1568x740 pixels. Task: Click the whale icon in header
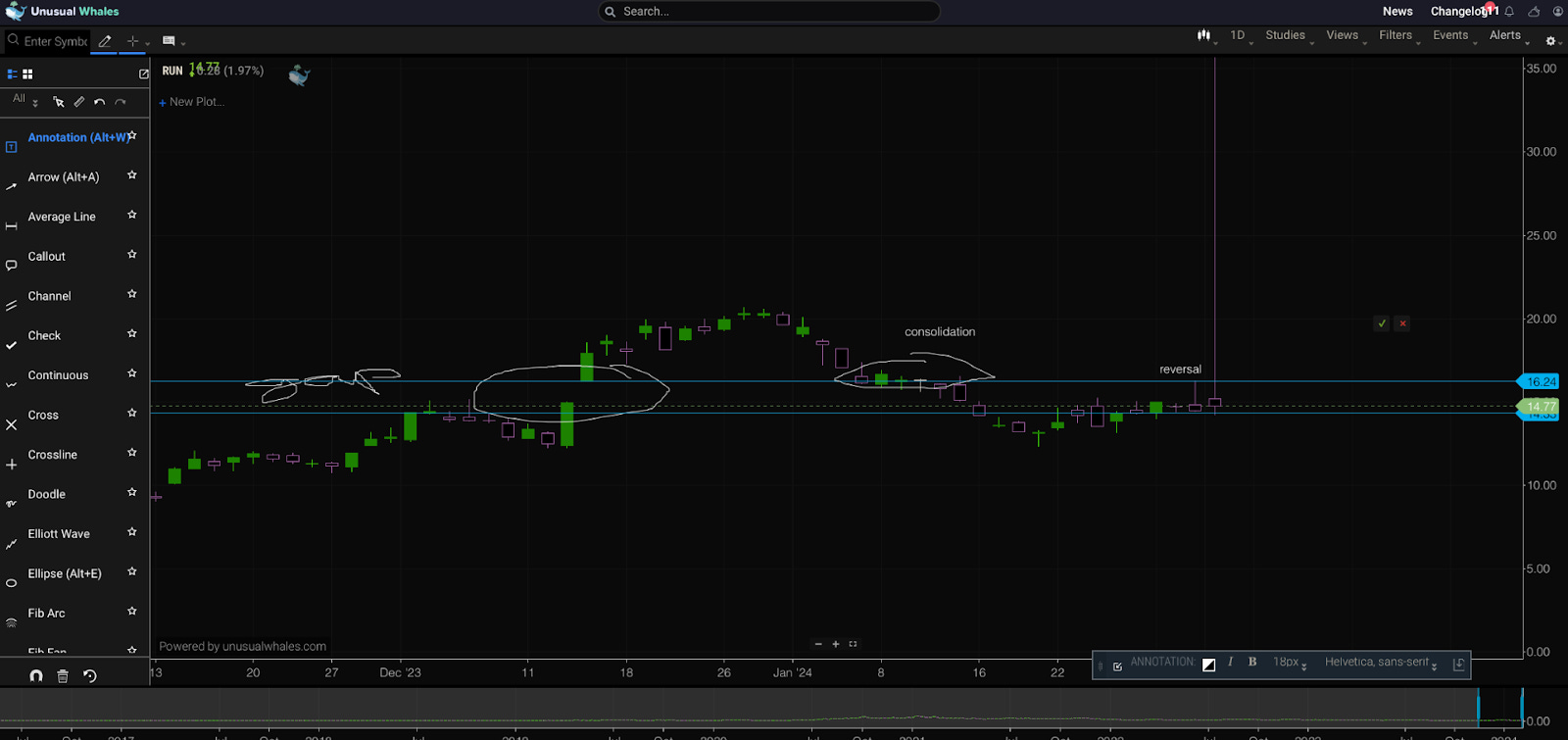[1534, 12]
